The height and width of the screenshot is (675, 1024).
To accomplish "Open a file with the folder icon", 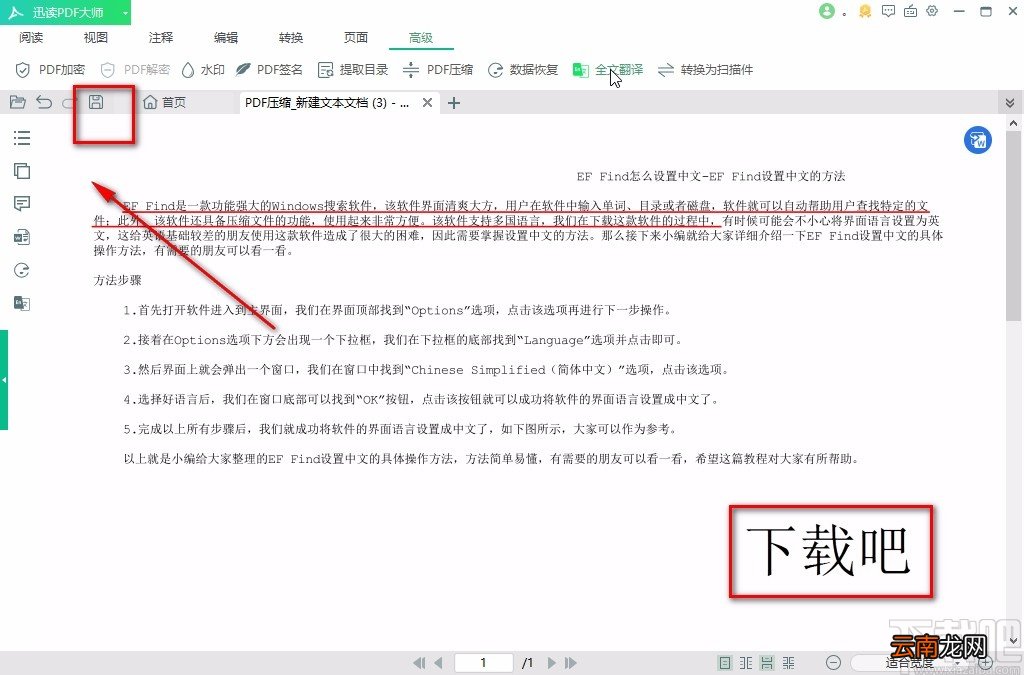I will pos(18,102).
